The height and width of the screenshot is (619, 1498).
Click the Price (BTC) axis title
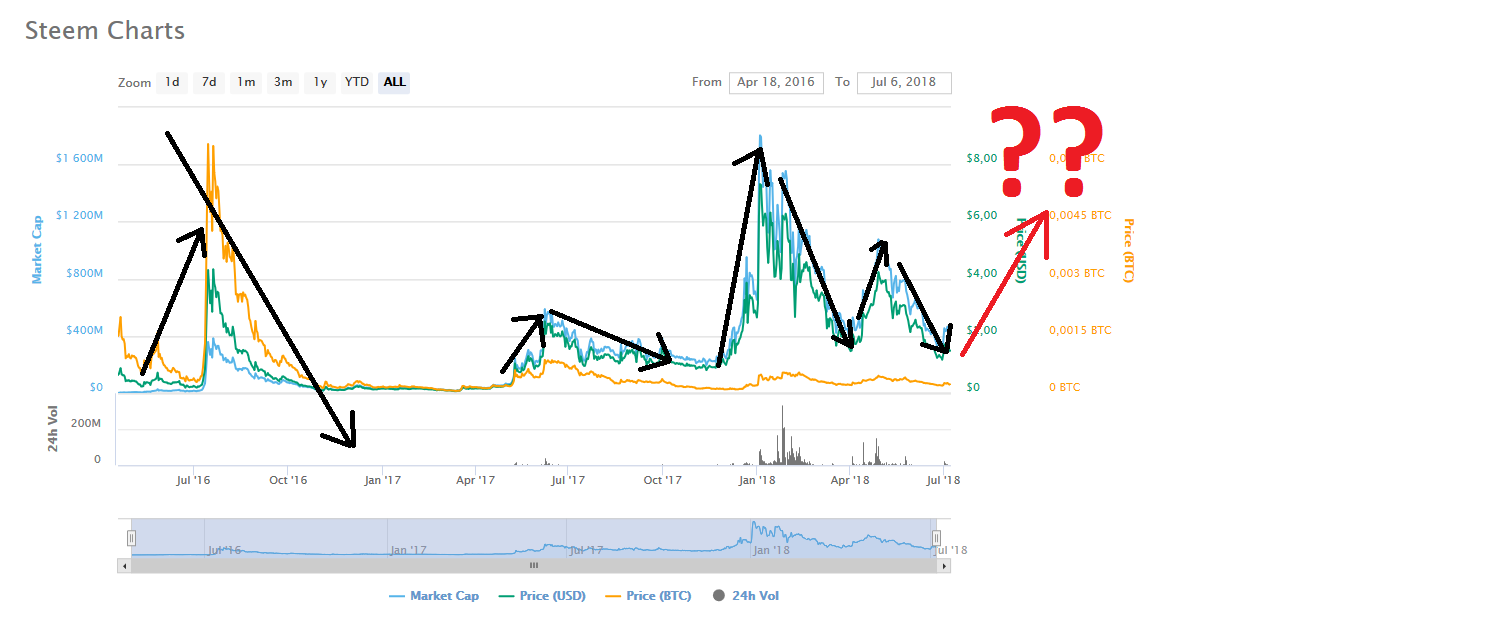click(1129, 250)
